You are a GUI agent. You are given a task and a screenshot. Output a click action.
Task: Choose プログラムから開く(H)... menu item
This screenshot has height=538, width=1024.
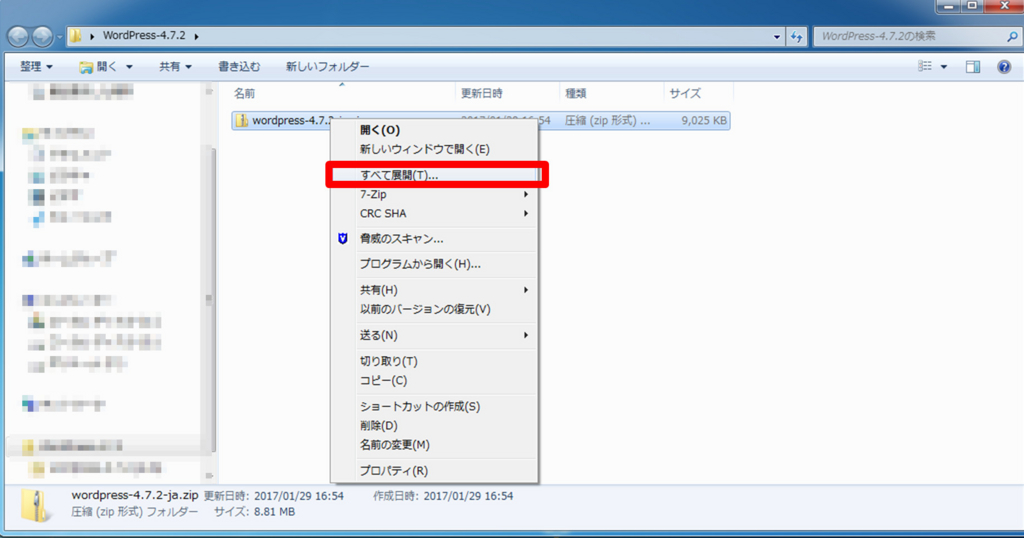point(434,264)
